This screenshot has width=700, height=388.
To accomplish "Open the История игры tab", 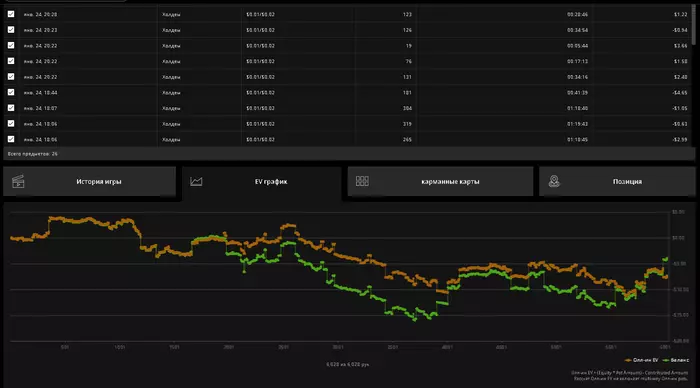I will (x=89, y=181).
